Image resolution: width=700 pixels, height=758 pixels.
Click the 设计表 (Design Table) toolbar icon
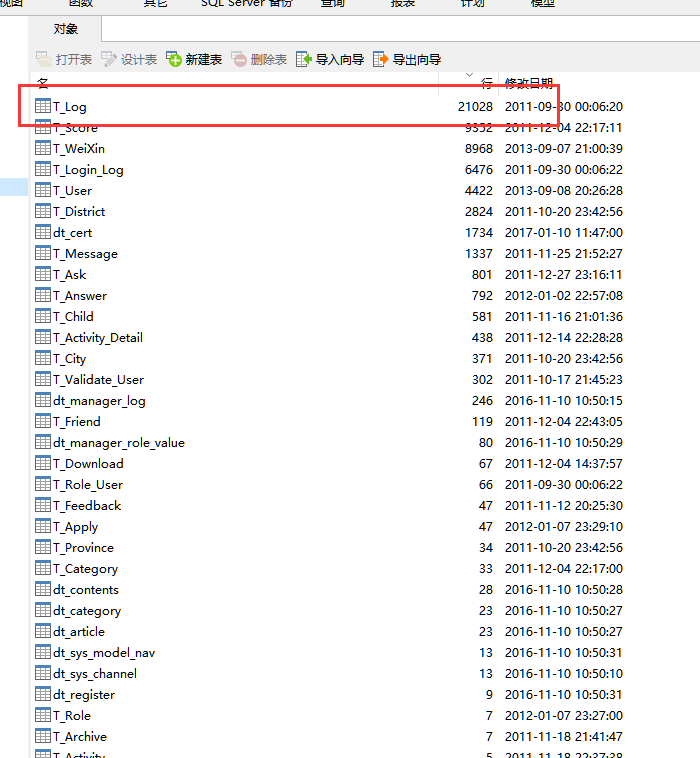109,60
